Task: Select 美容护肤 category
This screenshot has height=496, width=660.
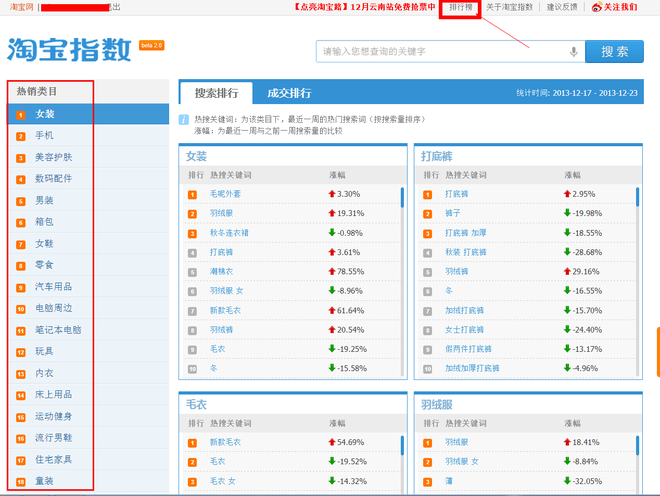Action: 88,157
